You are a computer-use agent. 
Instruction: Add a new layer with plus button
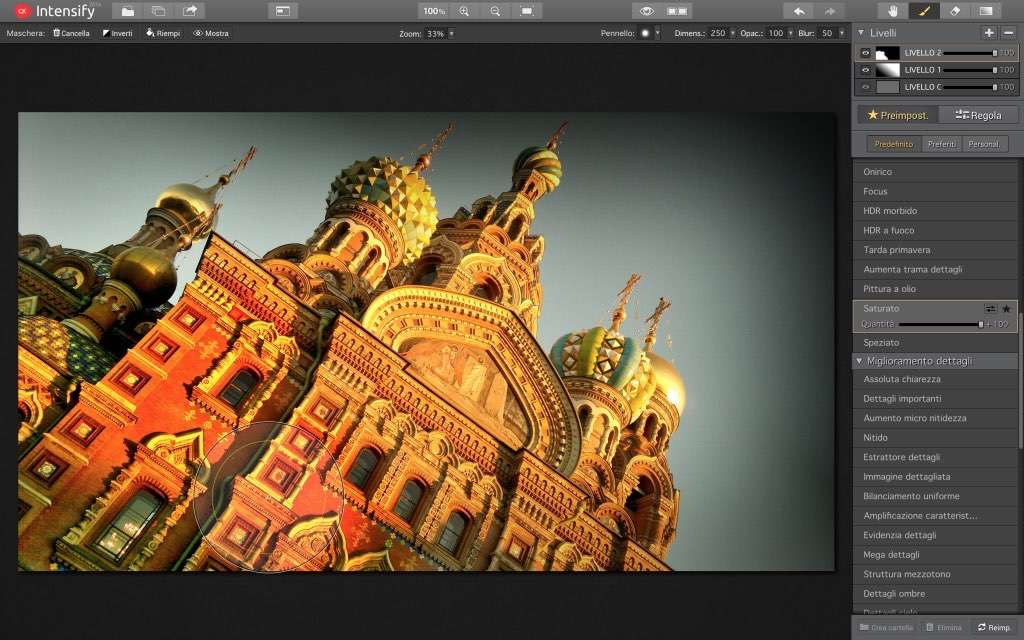coord(989,32)
